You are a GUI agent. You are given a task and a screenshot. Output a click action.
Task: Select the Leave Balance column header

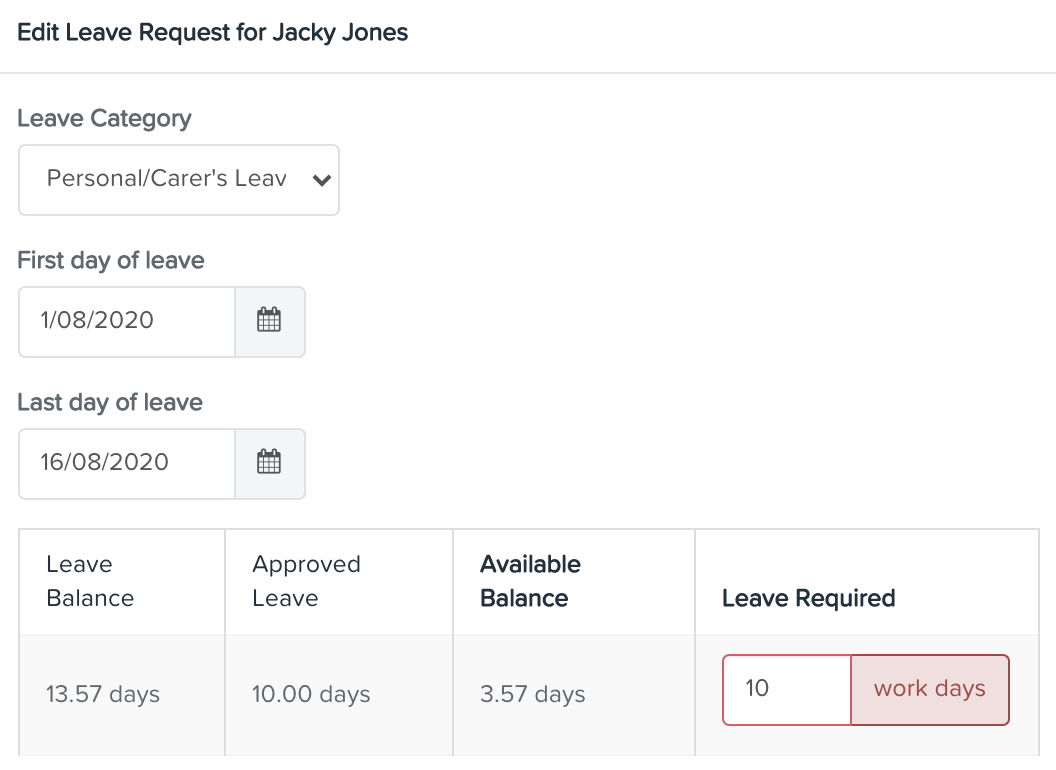(90, 581)
